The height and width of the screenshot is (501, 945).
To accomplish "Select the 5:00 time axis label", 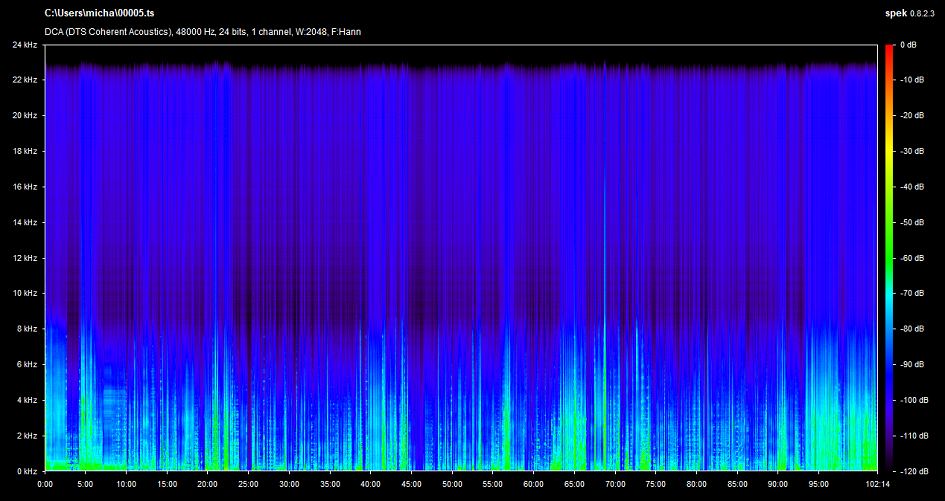I will pos(85,484).
